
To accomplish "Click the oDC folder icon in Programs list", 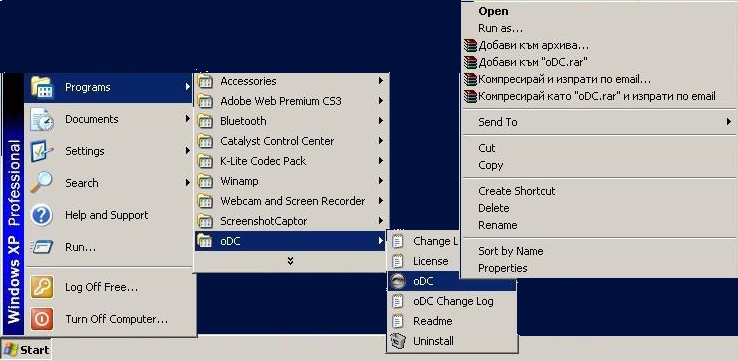I will (x=205, y=241).
